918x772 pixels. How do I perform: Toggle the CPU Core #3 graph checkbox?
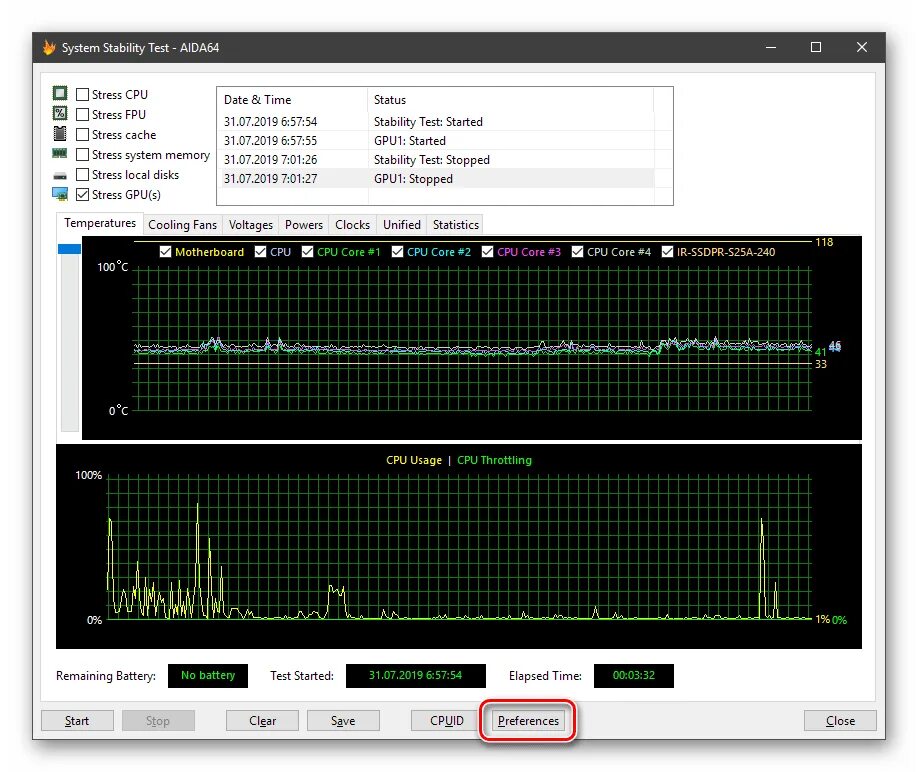[x=487, y=252]
